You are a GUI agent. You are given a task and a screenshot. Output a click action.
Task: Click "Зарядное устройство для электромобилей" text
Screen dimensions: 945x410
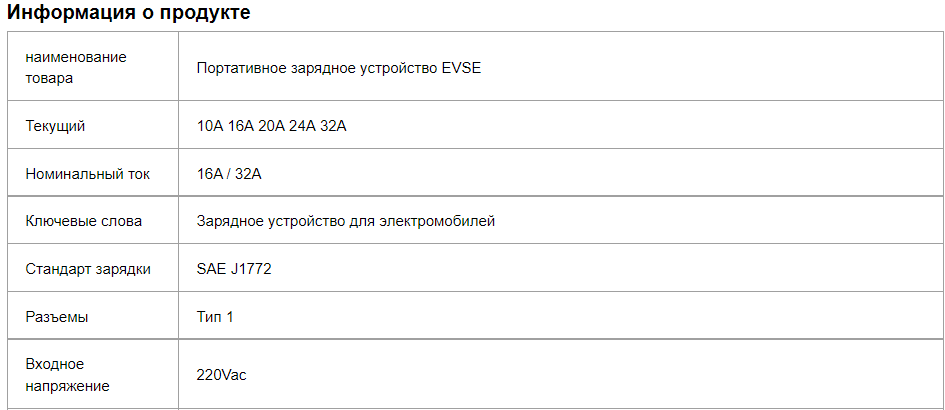pos(345,221)
